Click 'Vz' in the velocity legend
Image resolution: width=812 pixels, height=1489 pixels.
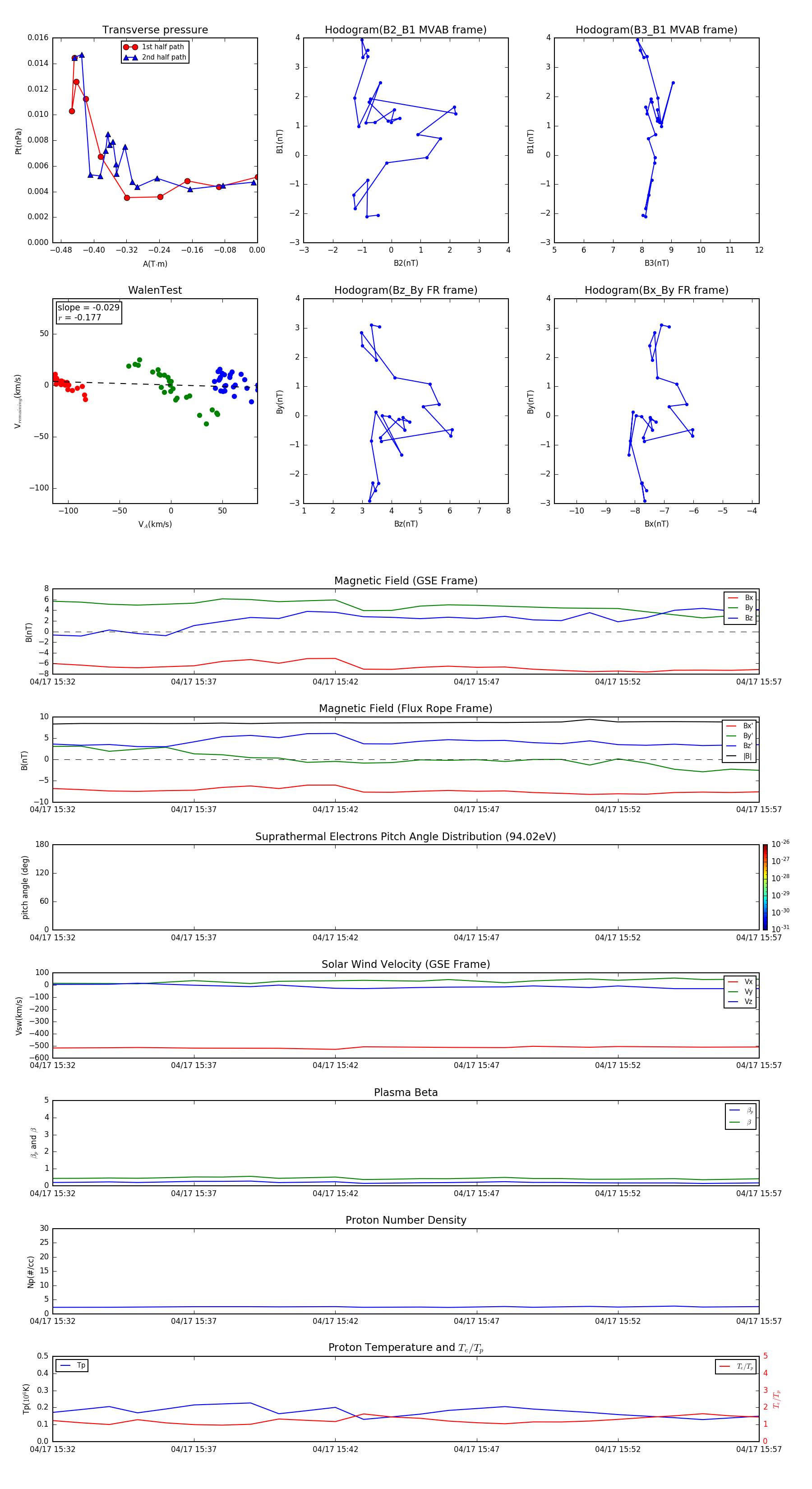741,1002
